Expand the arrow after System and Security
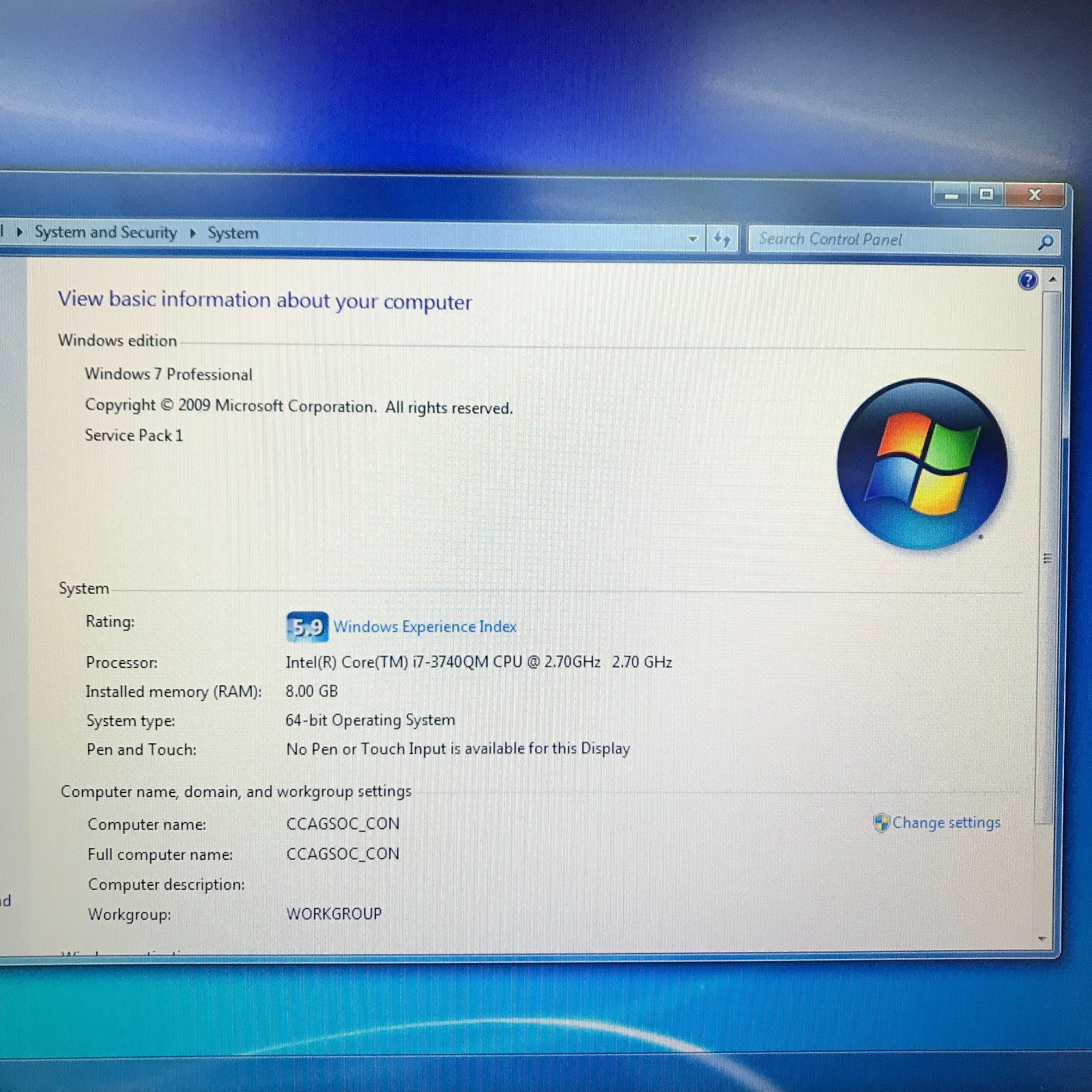The image size is (1092, 1092). pos(193,233)
